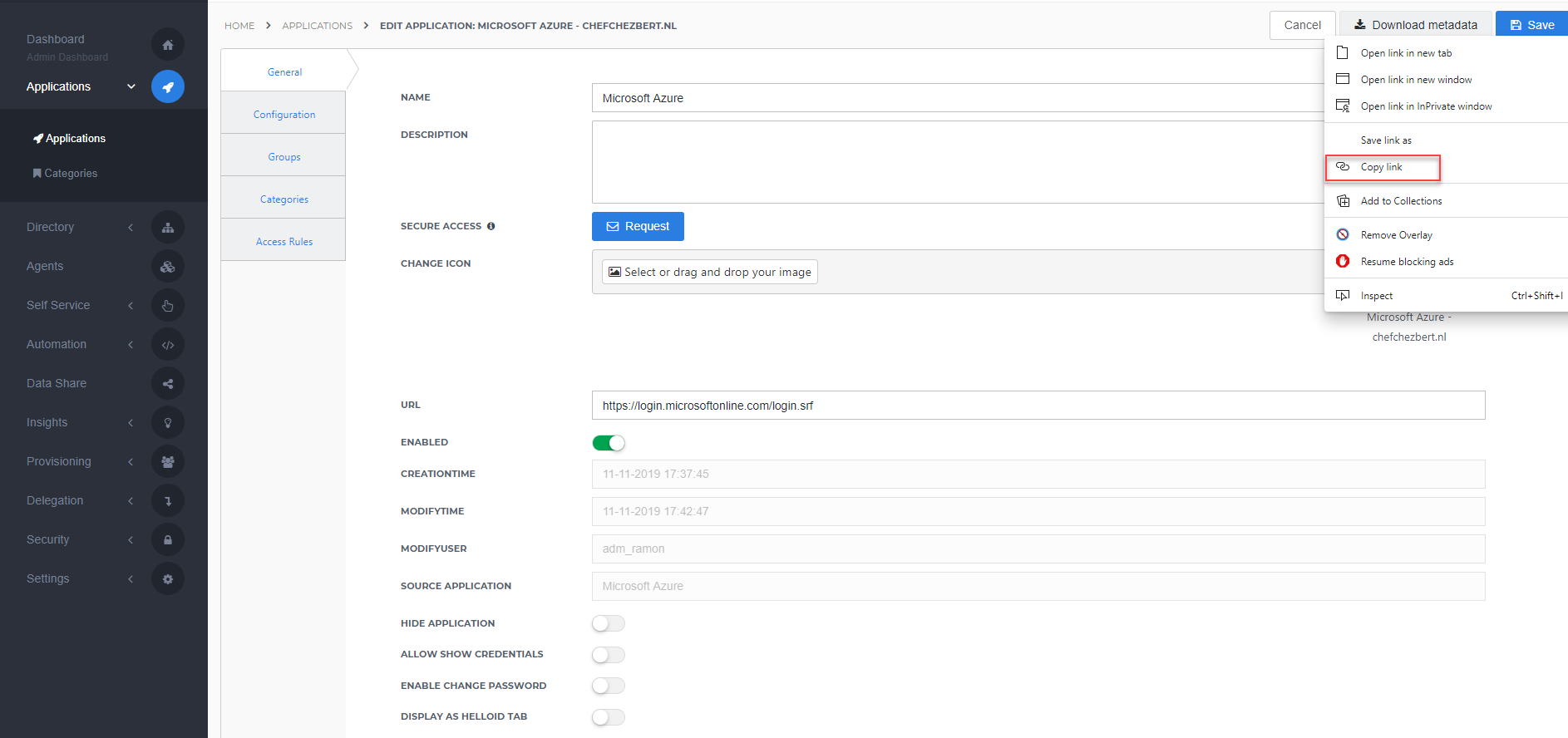Click the Inspect devtools icon
The height and width of the screenshot is (738, 1568).
pyautogui.click(x=1343, y=295)
